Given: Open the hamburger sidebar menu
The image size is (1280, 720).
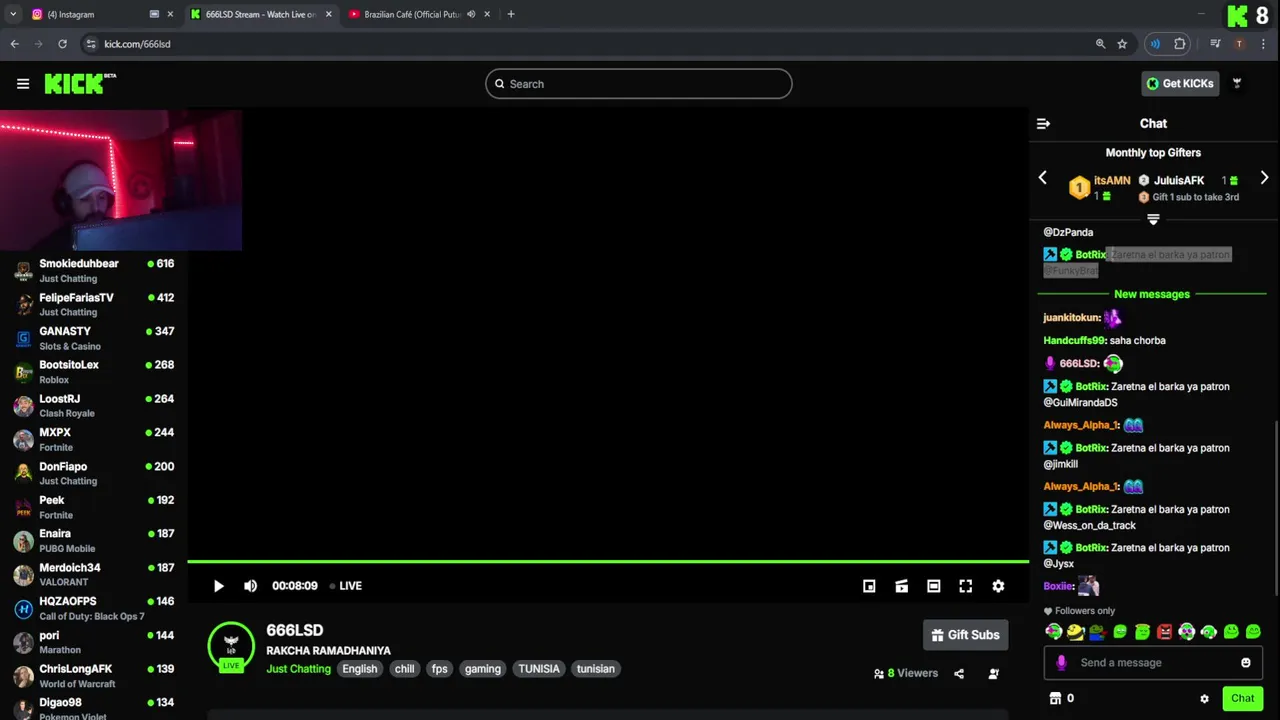Looking at the screenshot, I should point(23,84).
